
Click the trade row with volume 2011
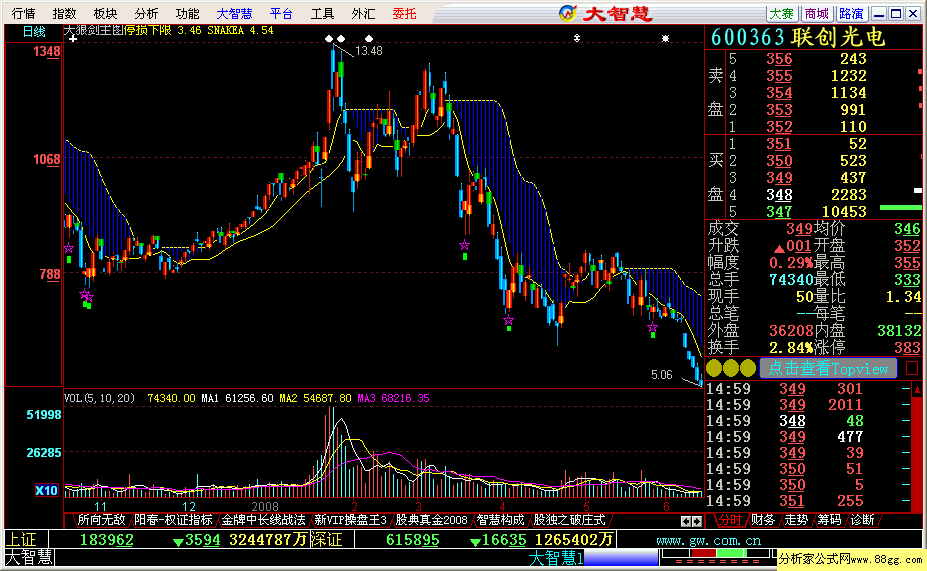[x=808, y=405]
